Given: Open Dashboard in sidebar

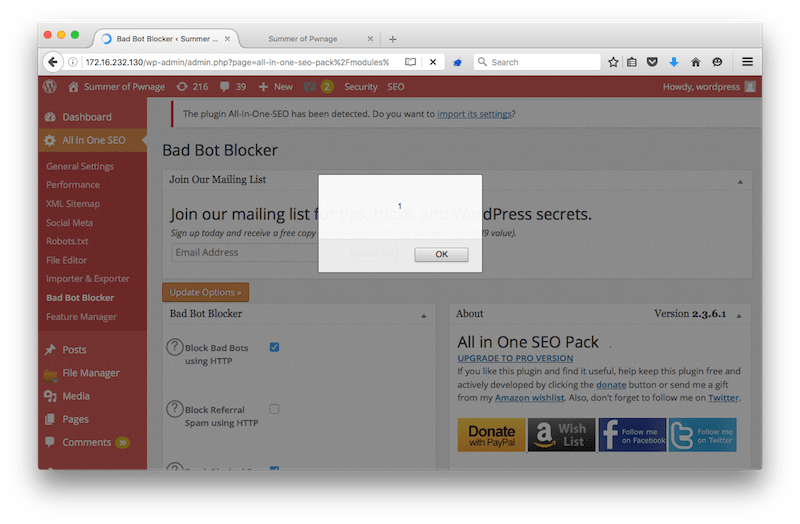Looking at the screenshot, I should [87, 117].
